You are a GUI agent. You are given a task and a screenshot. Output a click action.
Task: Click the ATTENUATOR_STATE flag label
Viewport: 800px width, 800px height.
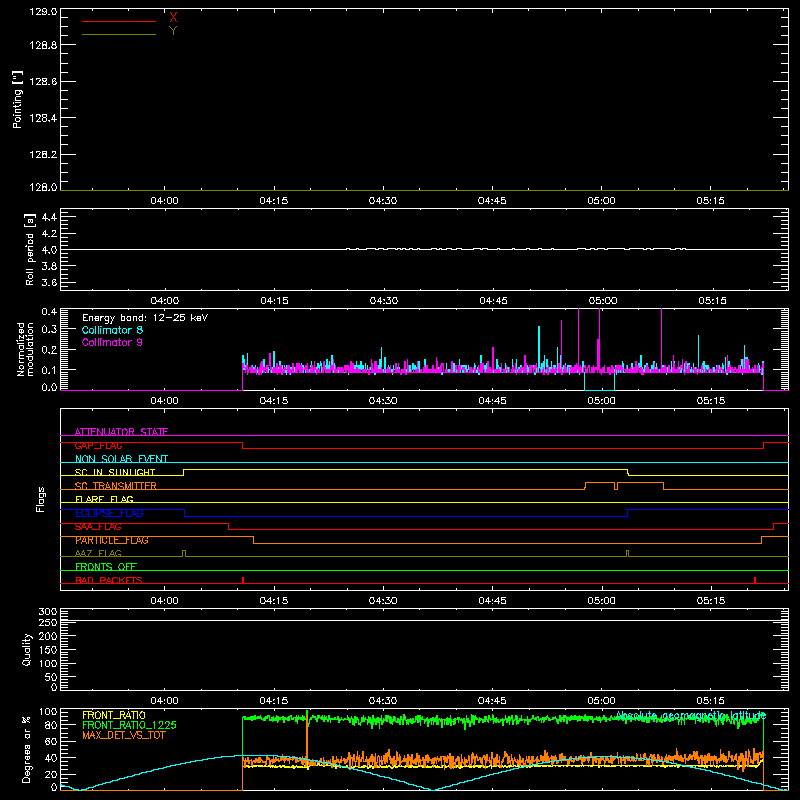[x=121, y=432]
